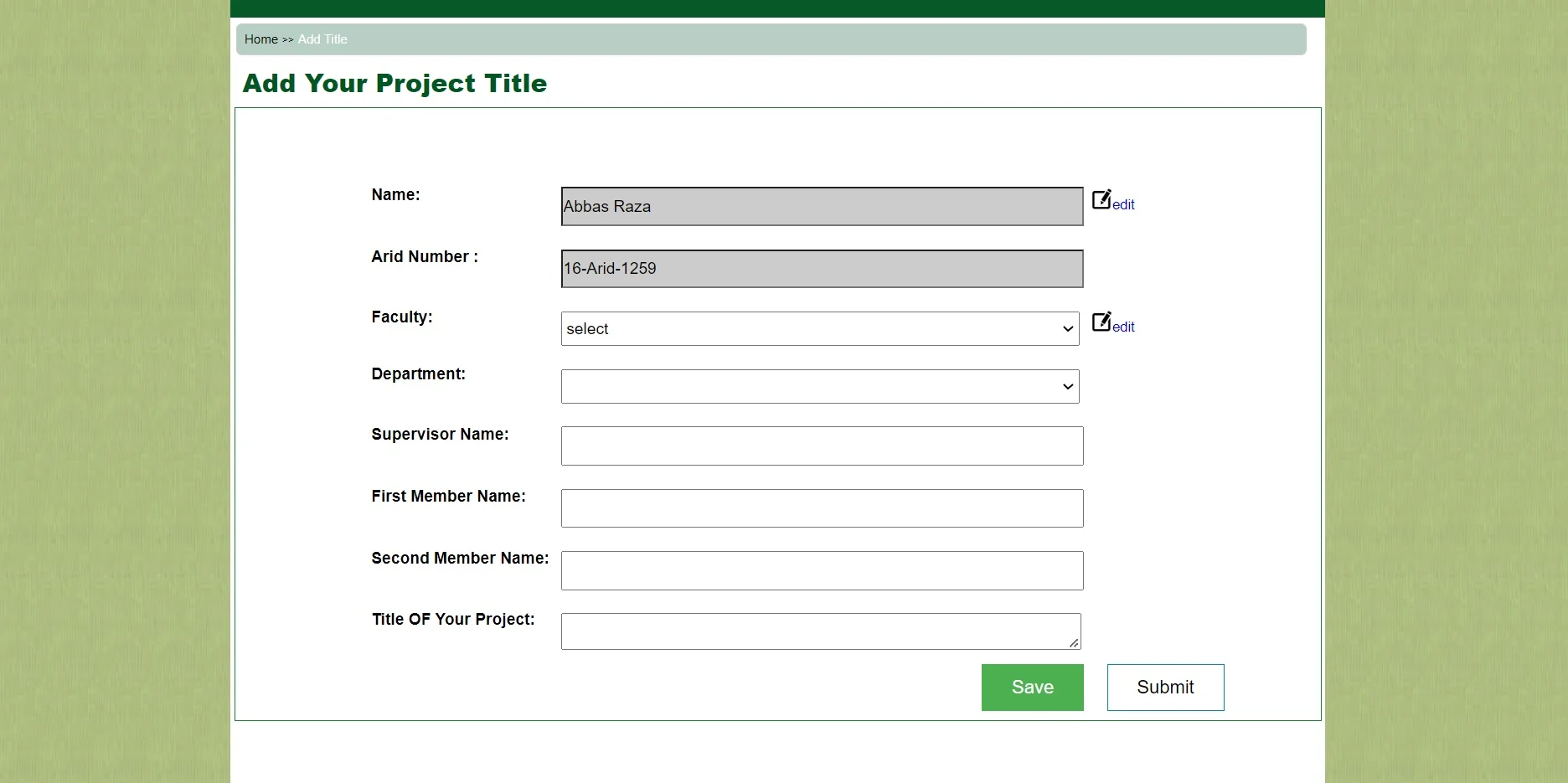Click the edit pencil icon beside Faculty dropdown

pos(1101,322)
